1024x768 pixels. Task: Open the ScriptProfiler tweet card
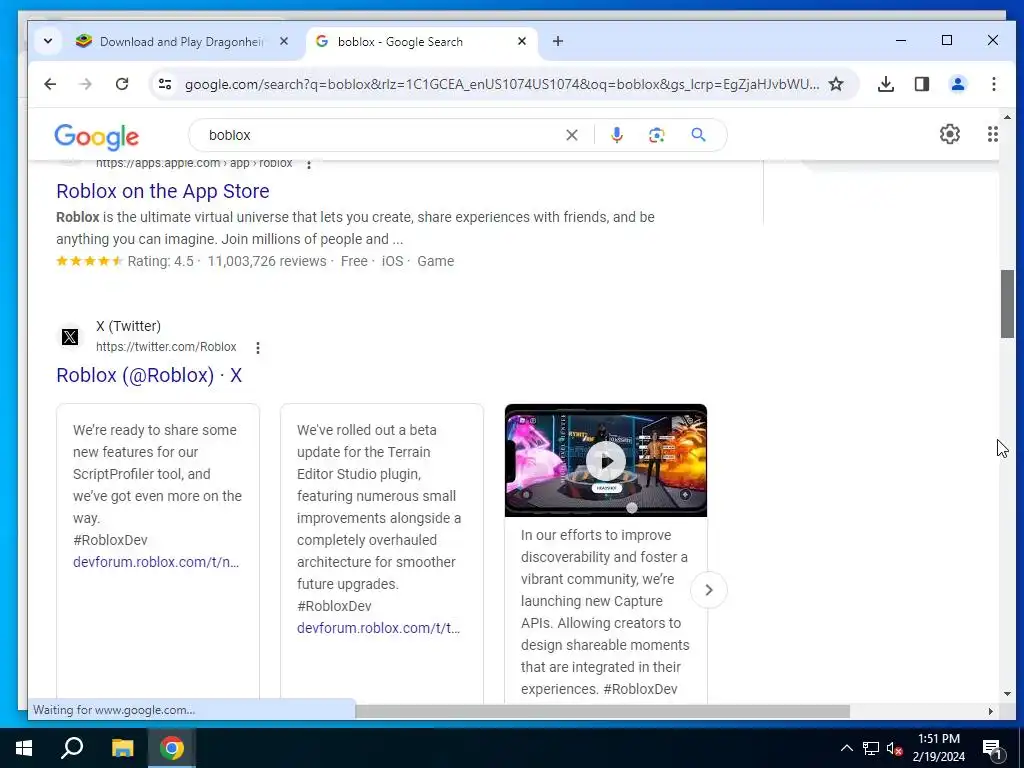(x=158, y=552)
